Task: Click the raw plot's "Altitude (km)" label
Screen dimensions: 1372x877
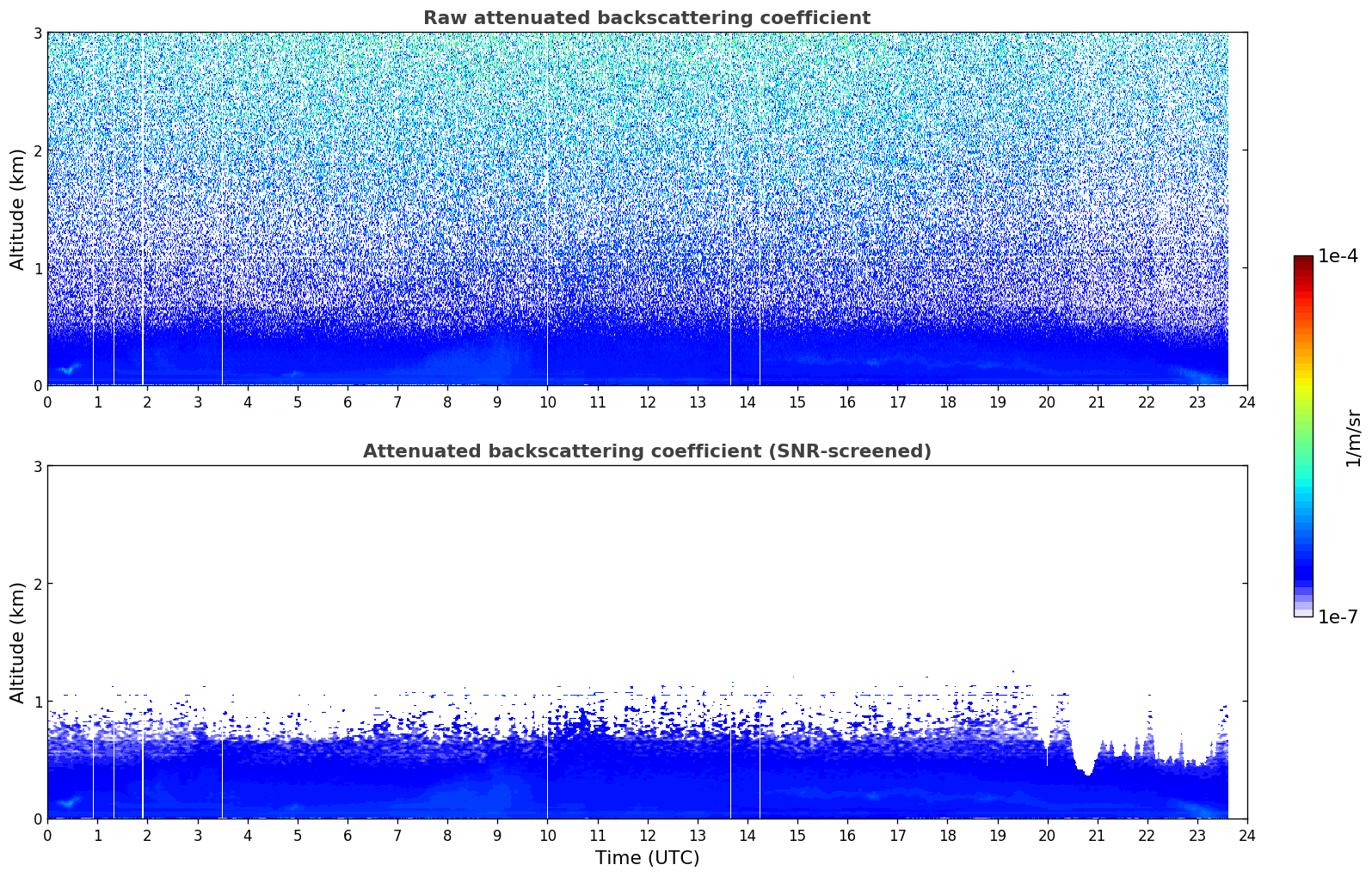Action: point(18,209)
